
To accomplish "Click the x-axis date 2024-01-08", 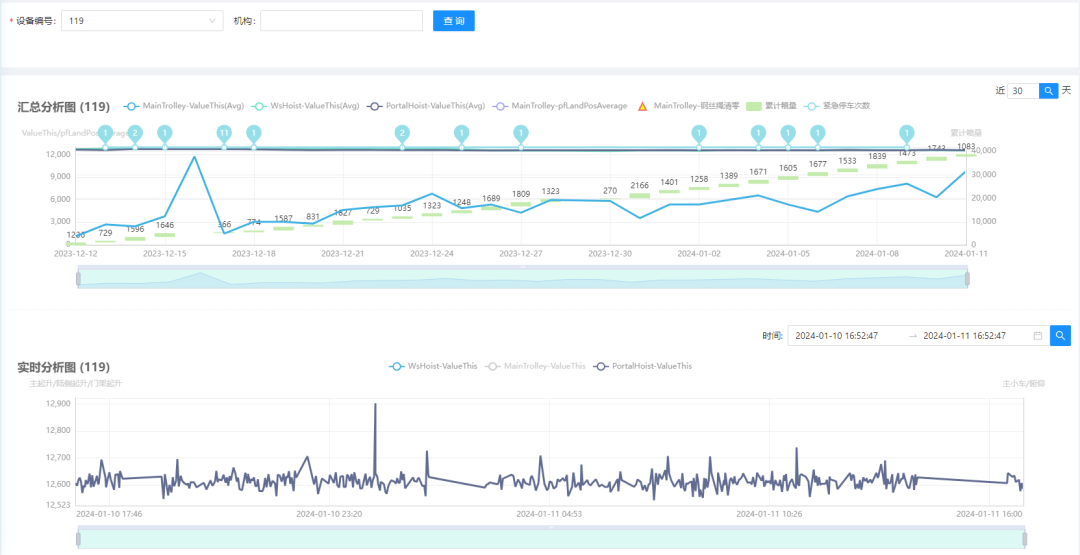I will 877,253.
